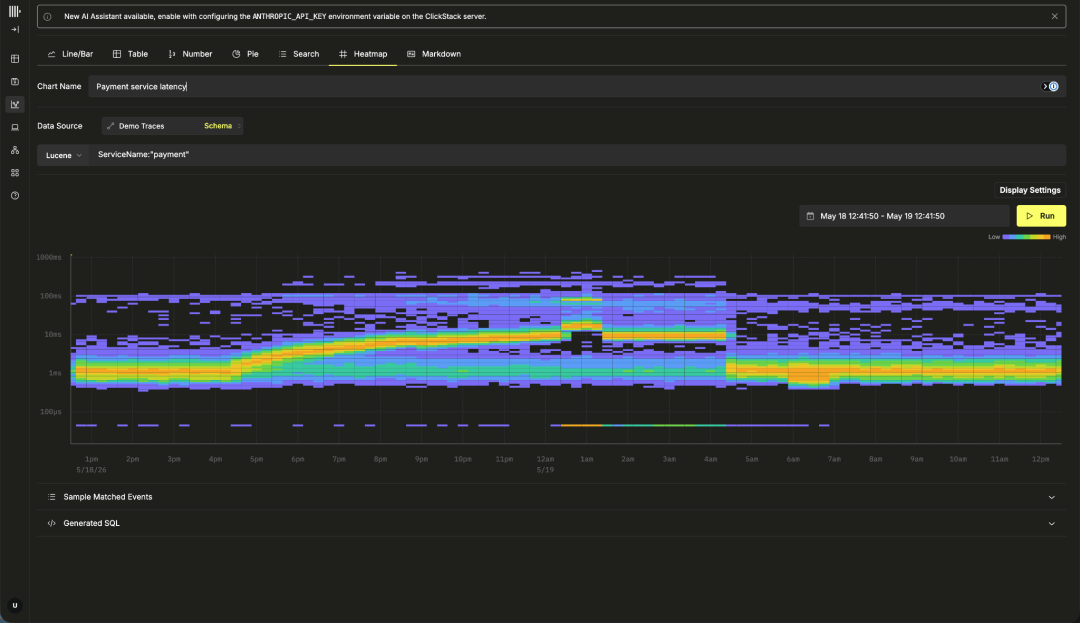This screenshot has width=1080, height=623.
Task: Open Display Settings
Action: (x=1030, y=190)
